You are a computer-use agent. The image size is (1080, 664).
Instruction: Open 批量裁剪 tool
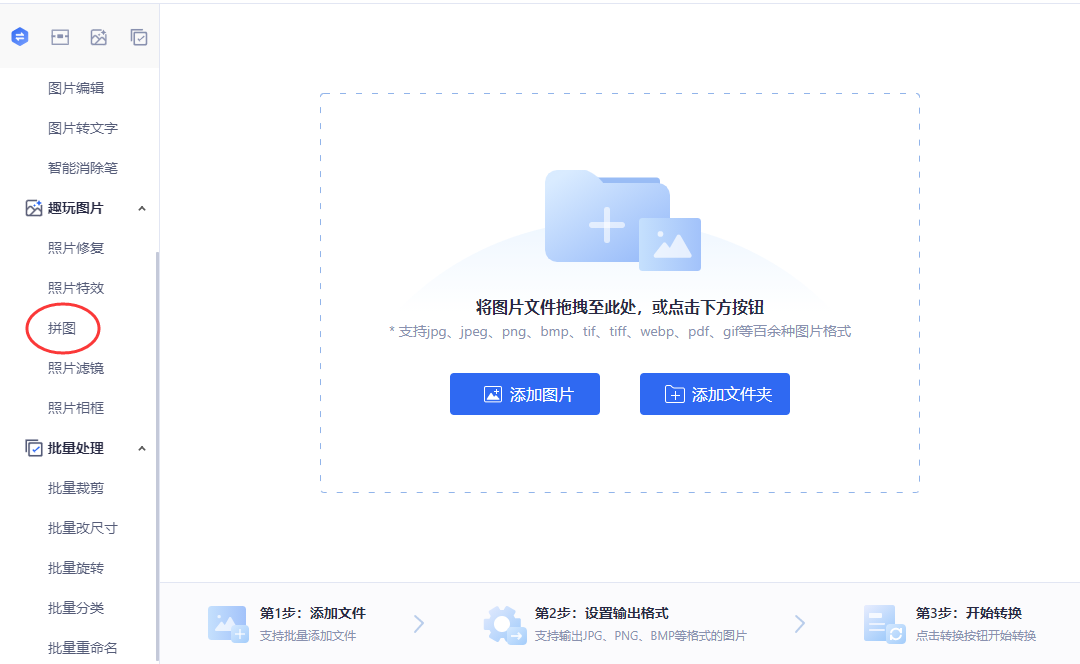(x=76, y=488)
